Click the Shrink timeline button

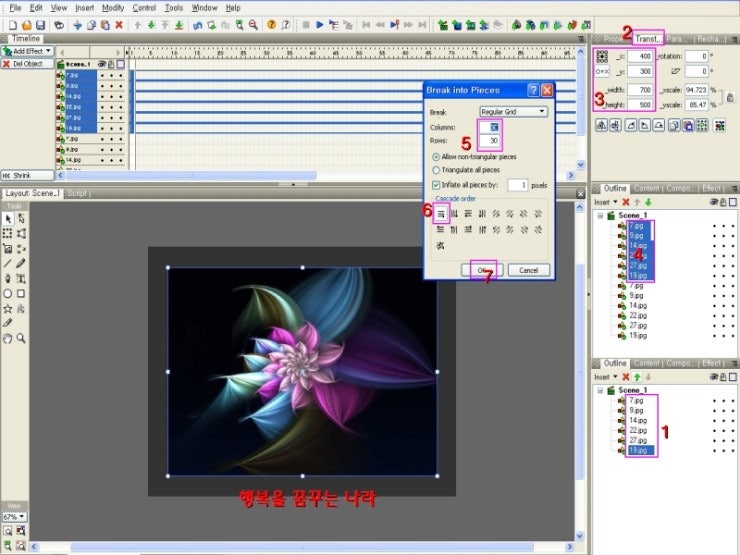coord(27,176)
